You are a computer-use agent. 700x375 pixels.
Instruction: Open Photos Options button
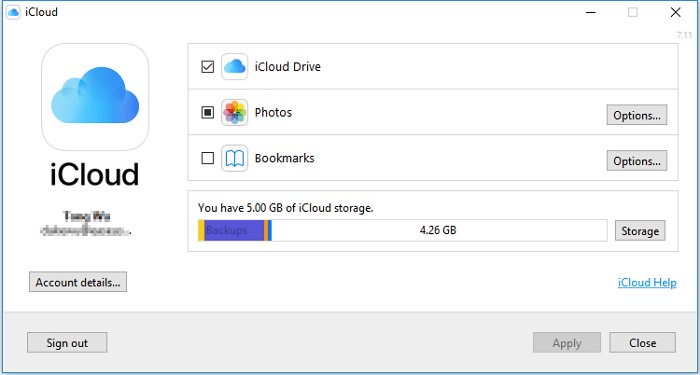pos(637,115)
